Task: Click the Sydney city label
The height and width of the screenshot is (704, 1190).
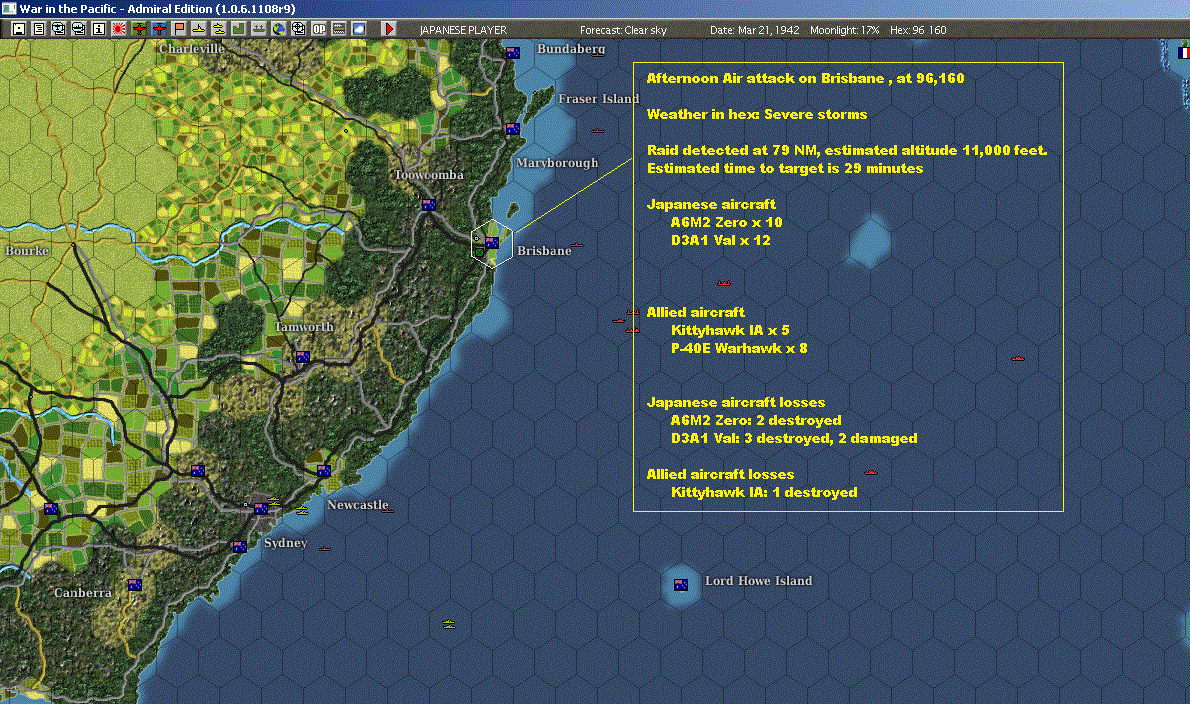Action: click(285, 543)
